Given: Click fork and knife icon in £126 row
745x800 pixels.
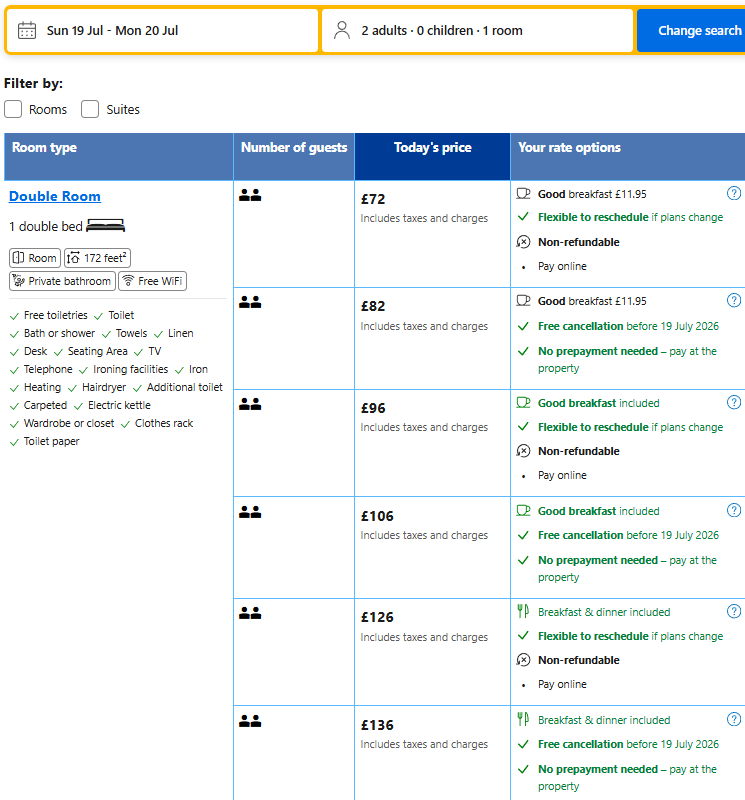Looking at the screenshot, I should tap(523, 611).
